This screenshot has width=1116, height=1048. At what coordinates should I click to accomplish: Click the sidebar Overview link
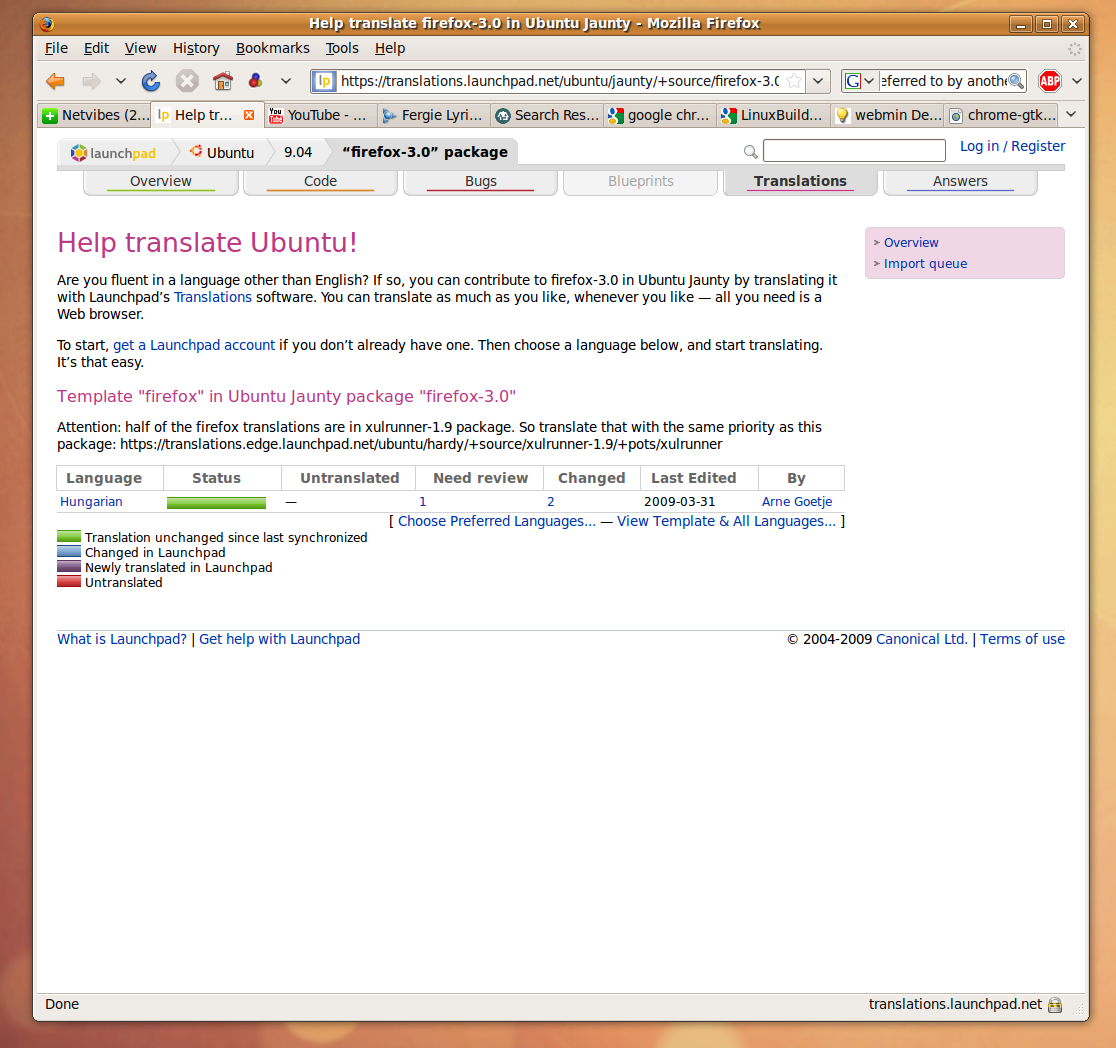tap(911, 243)
